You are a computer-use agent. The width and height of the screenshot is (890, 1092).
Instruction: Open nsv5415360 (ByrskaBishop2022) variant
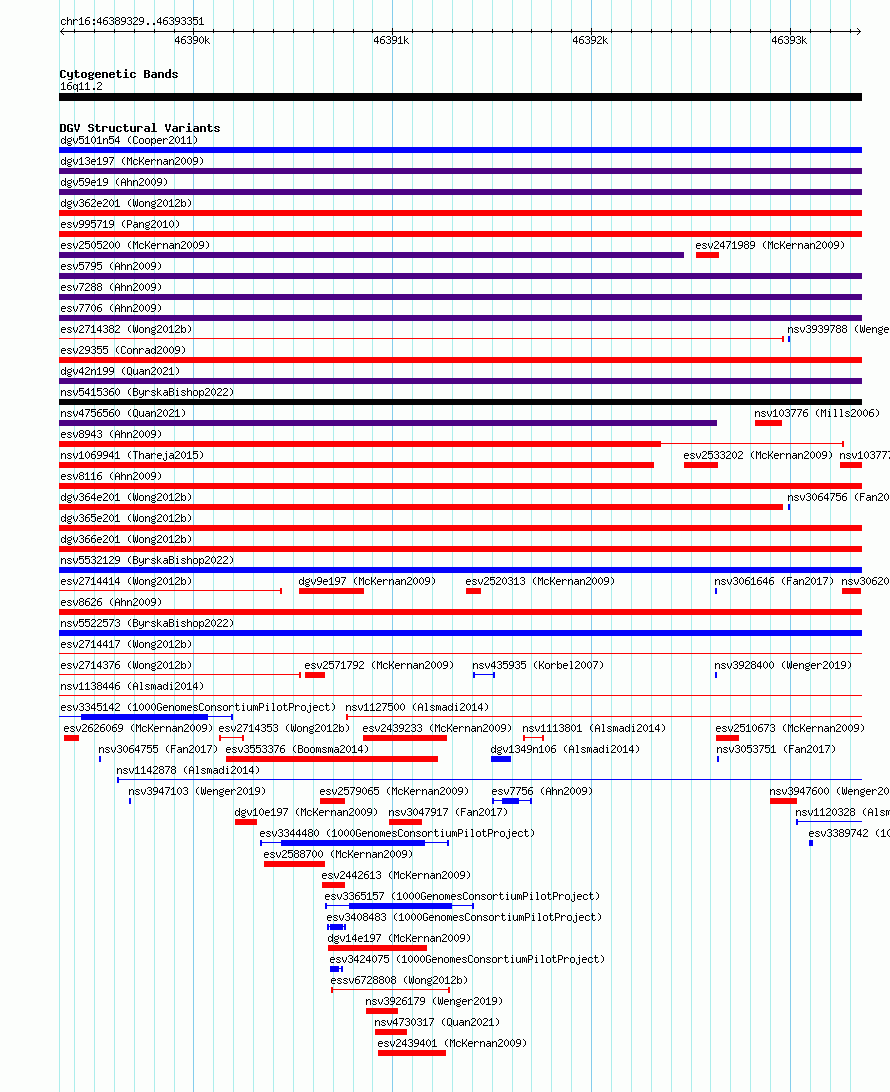click(147, 392)
